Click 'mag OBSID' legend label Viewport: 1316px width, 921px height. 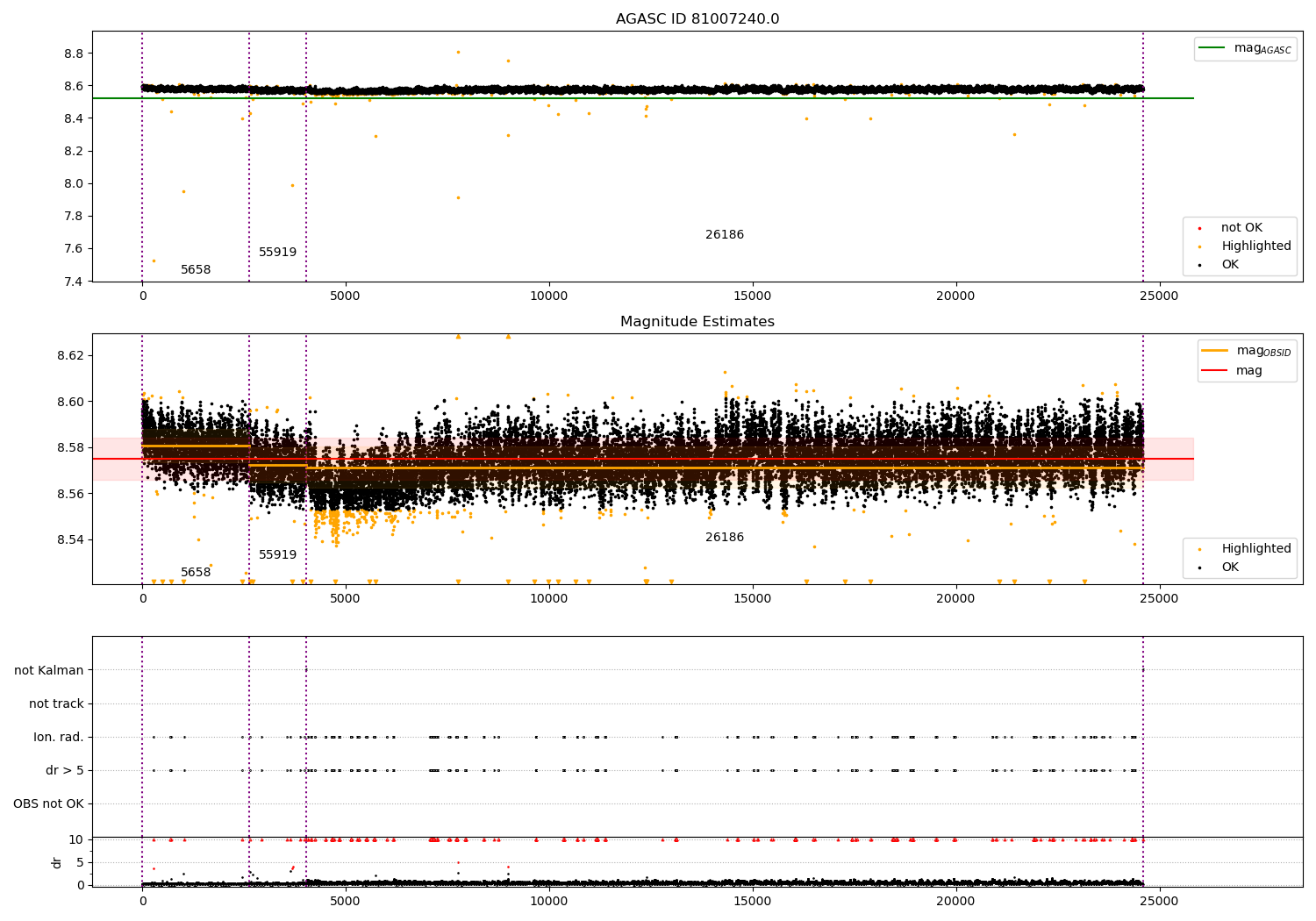pos(1264,351)
